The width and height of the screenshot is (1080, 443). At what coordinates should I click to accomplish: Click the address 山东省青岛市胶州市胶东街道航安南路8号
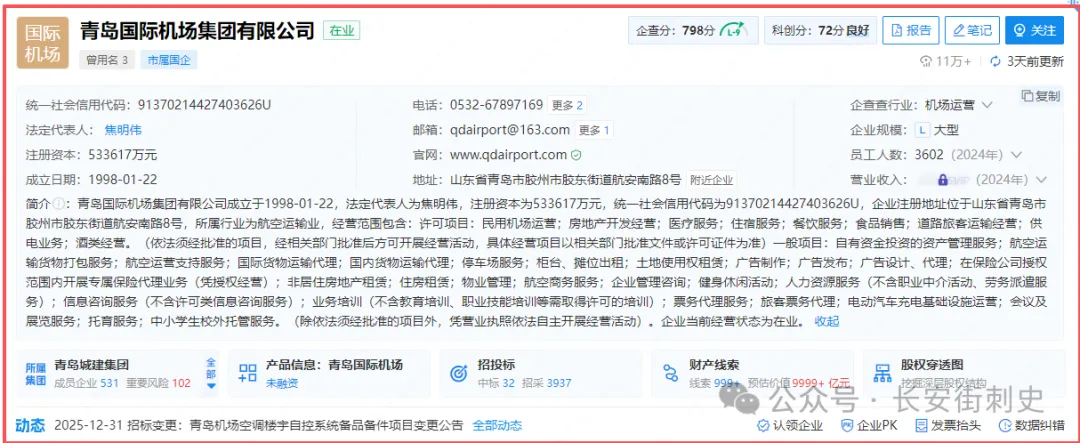pos(565,180)
